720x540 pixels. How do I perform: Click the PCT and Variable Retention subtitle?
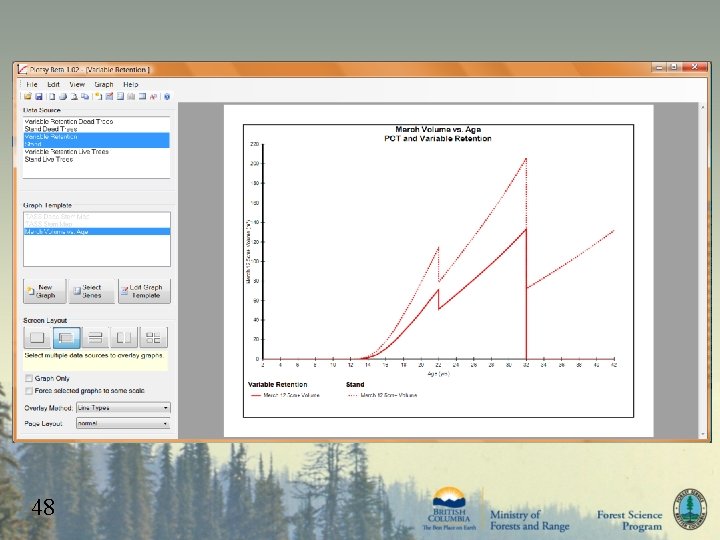(438, 139)
